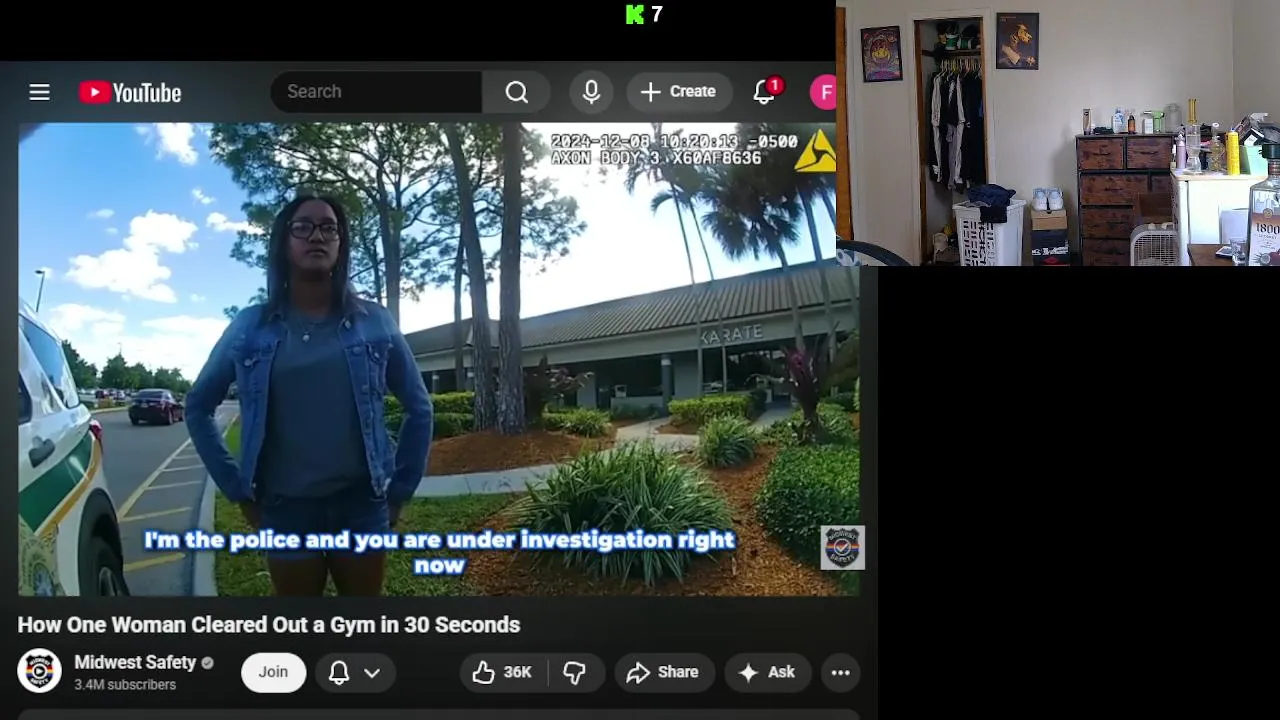Open Midwest Safety channel avatar
Screen dimensions: 1280x720
pyautogui.click(x=39, y=671)
